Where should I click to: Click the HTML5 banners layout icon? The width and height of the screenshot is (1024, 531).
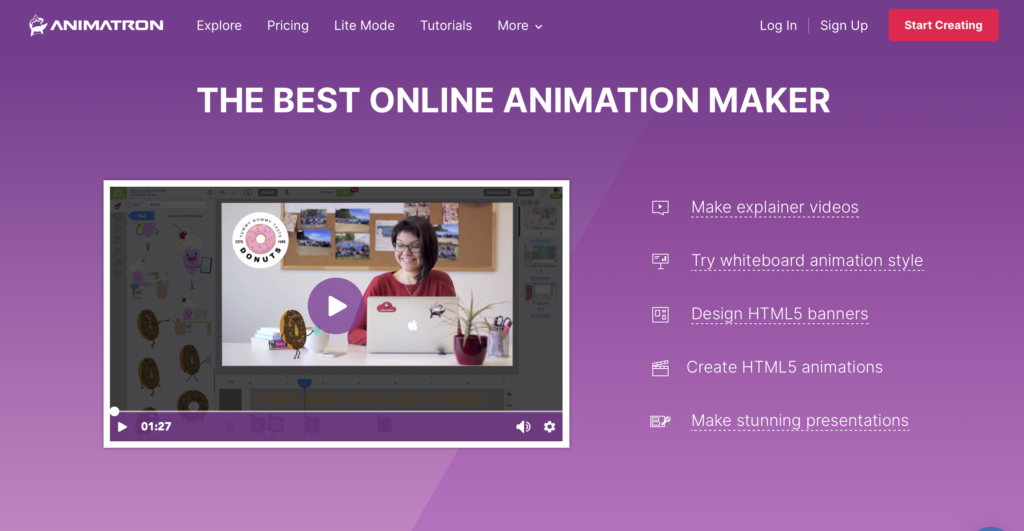(x=660, y=315)
